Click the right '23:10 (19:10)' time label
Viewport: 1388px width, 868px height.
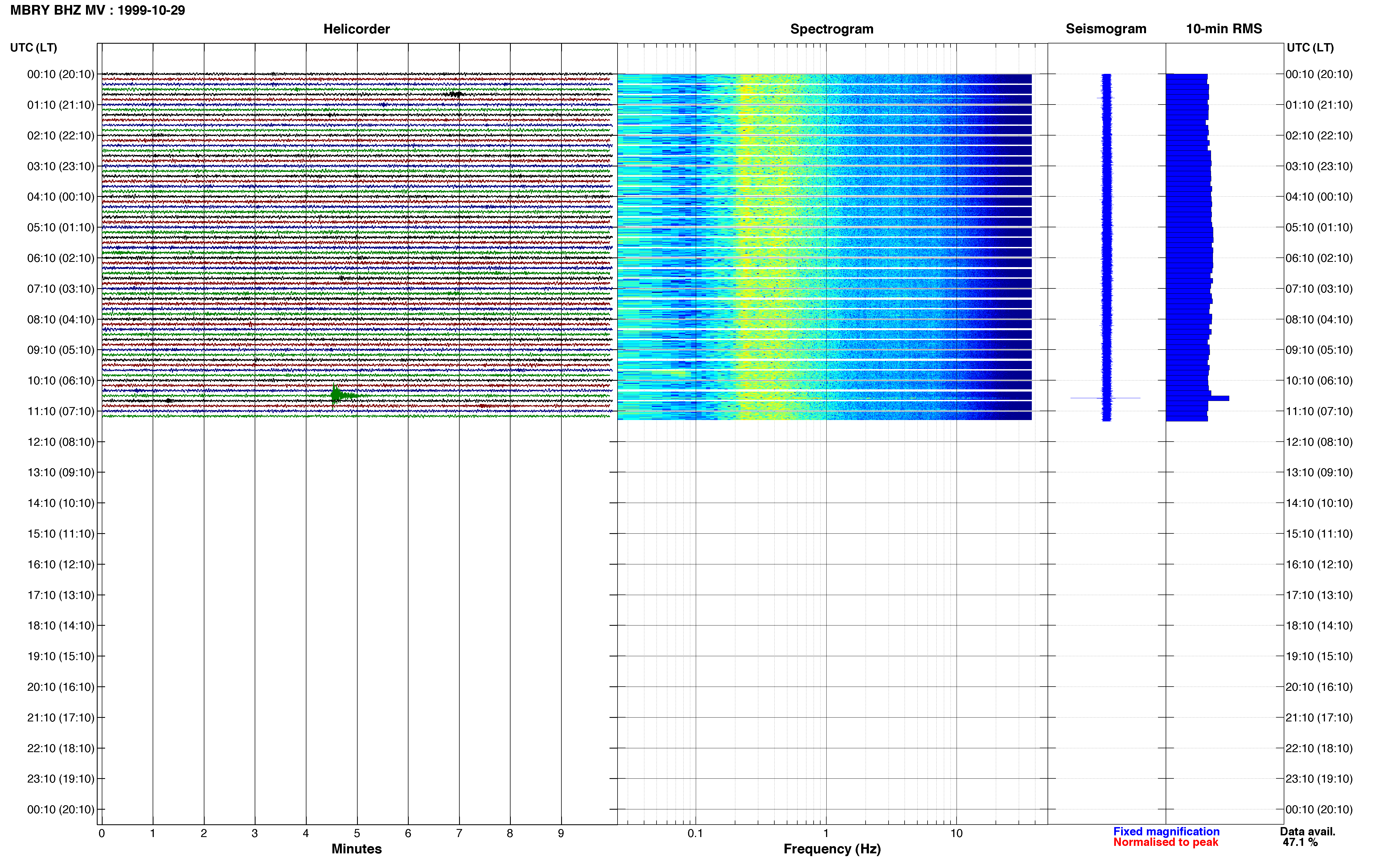coord(1319,778)
